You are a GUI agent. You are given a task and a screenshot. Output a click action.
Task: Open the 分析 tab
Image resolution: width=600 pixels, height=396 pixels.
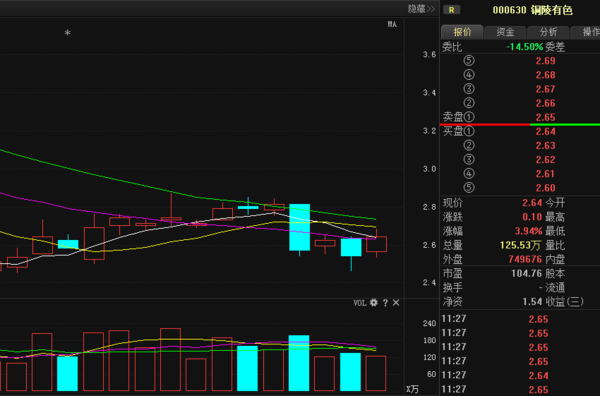548,32
